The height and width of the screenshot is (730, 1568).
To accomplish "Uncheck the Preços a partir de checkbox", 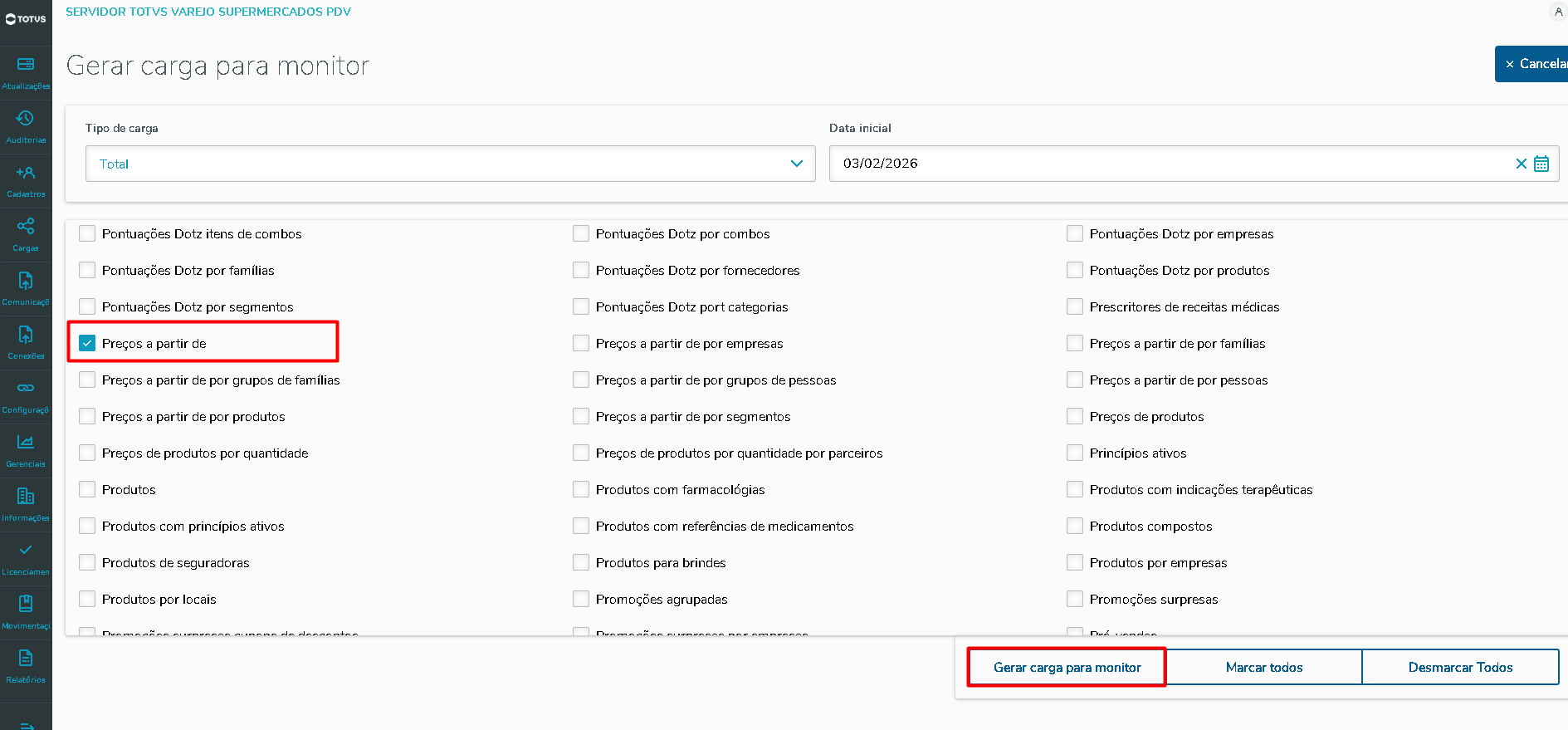I will click(x=87, y=343).
